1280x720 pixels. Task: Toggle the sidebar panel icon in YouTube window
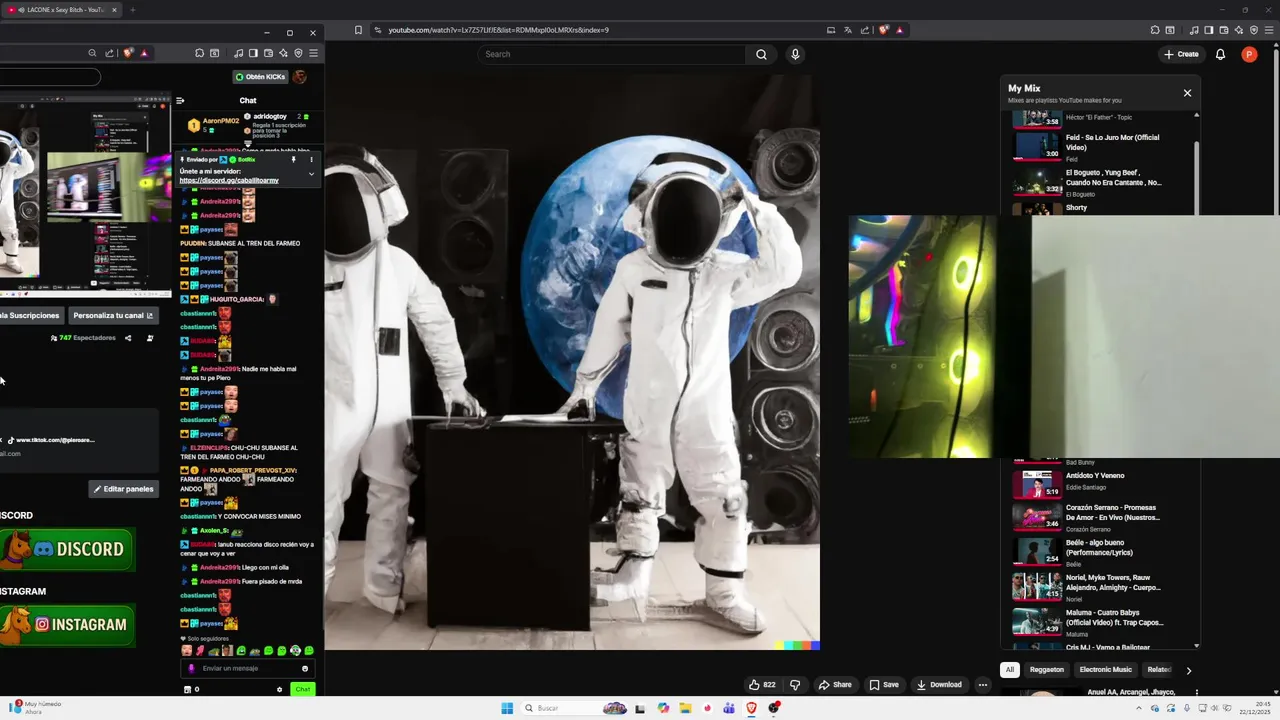[x=1209, y=30]
